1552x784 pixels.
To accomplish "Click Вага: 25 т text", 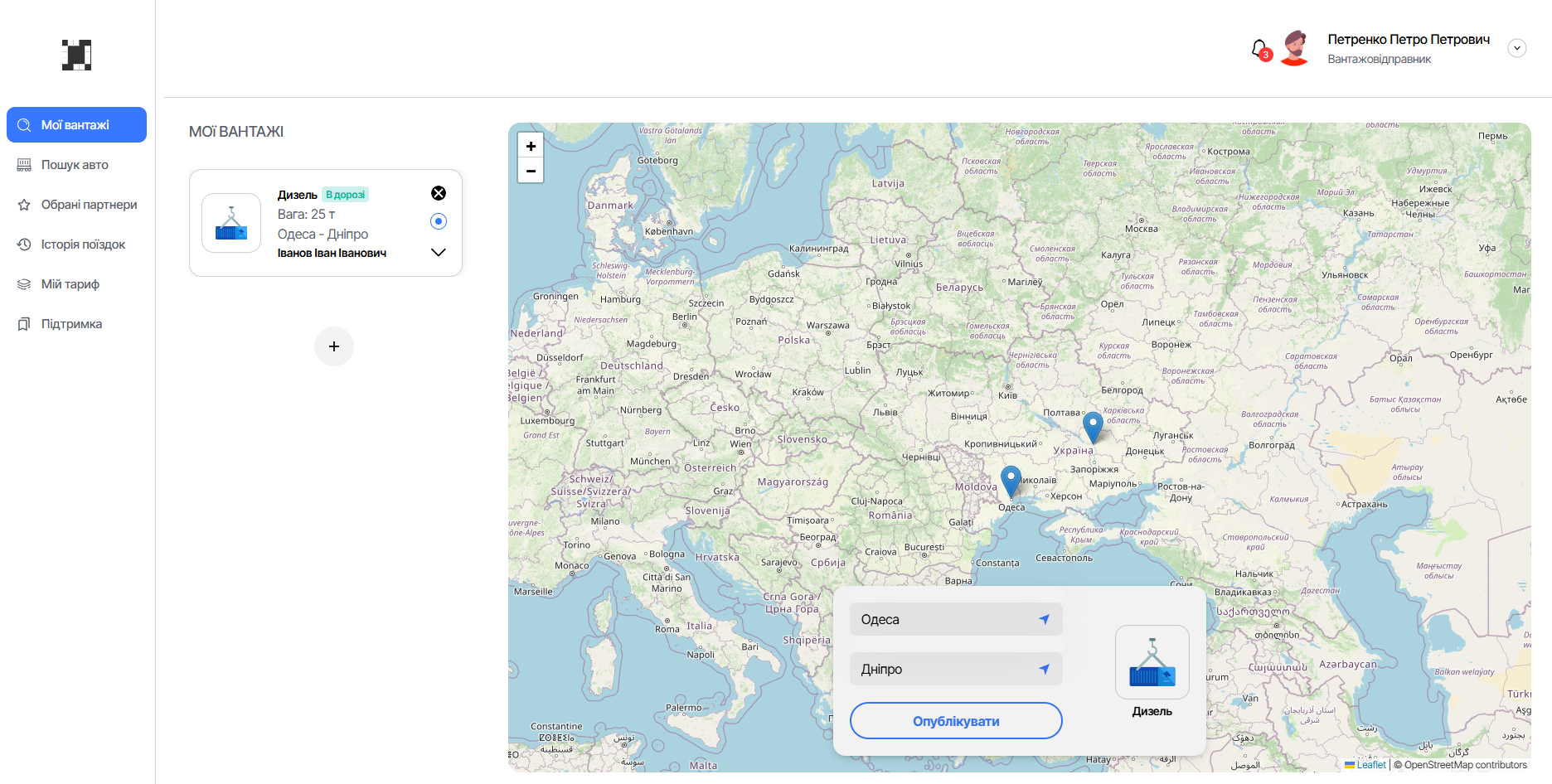I will [x=306, y=214].
